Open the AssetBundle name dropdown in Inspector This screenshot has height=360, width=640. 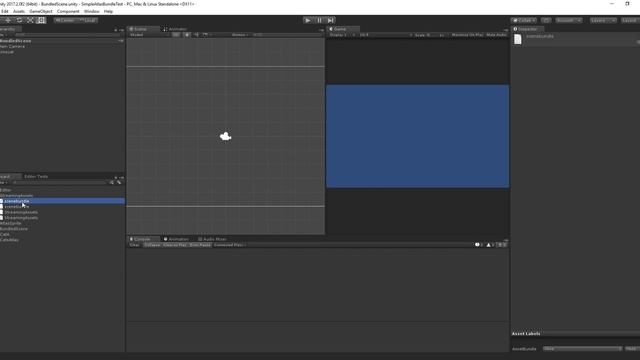tap(582, 349)
